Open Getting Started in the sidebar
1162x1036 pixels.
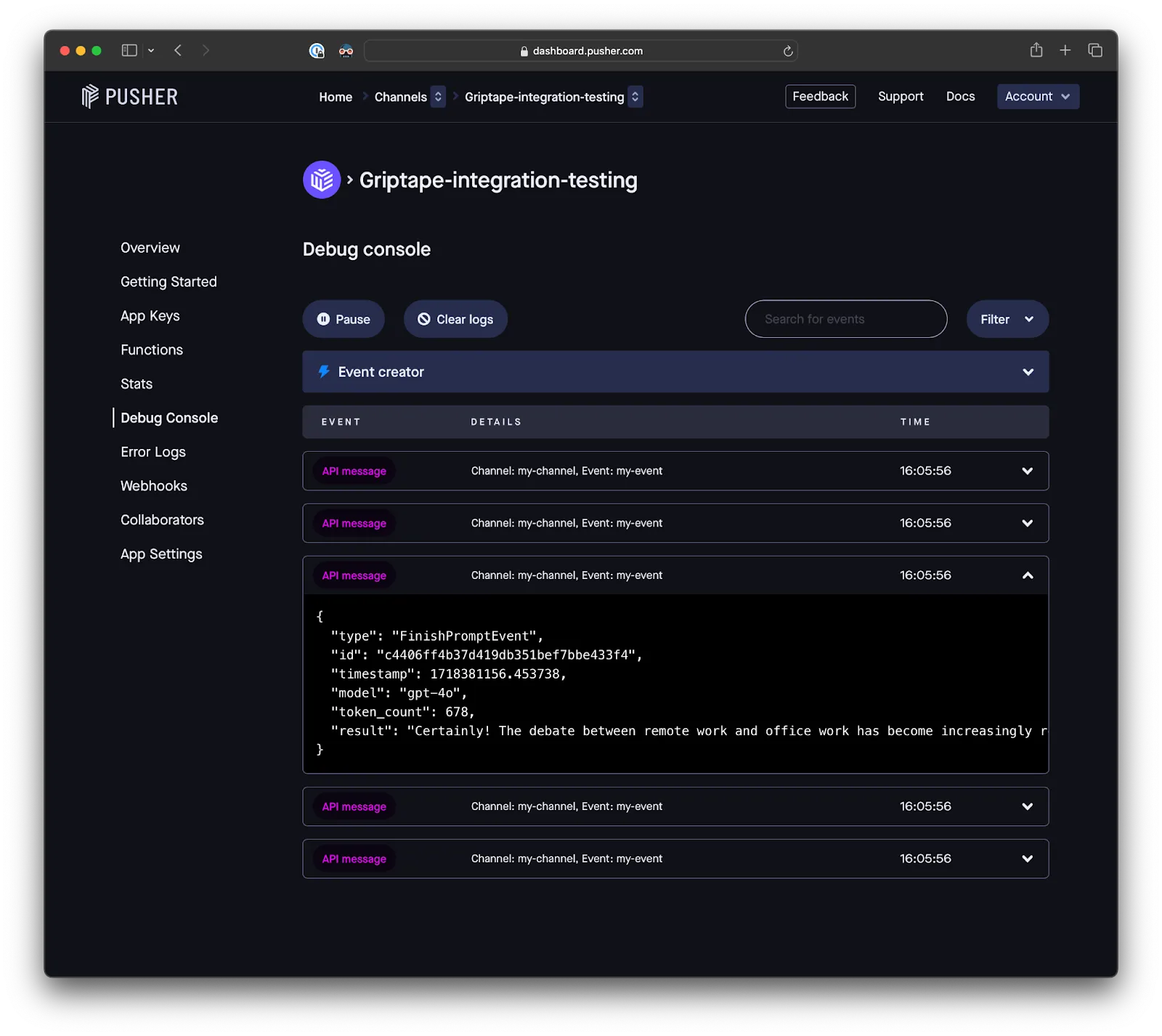pos(168,282)
